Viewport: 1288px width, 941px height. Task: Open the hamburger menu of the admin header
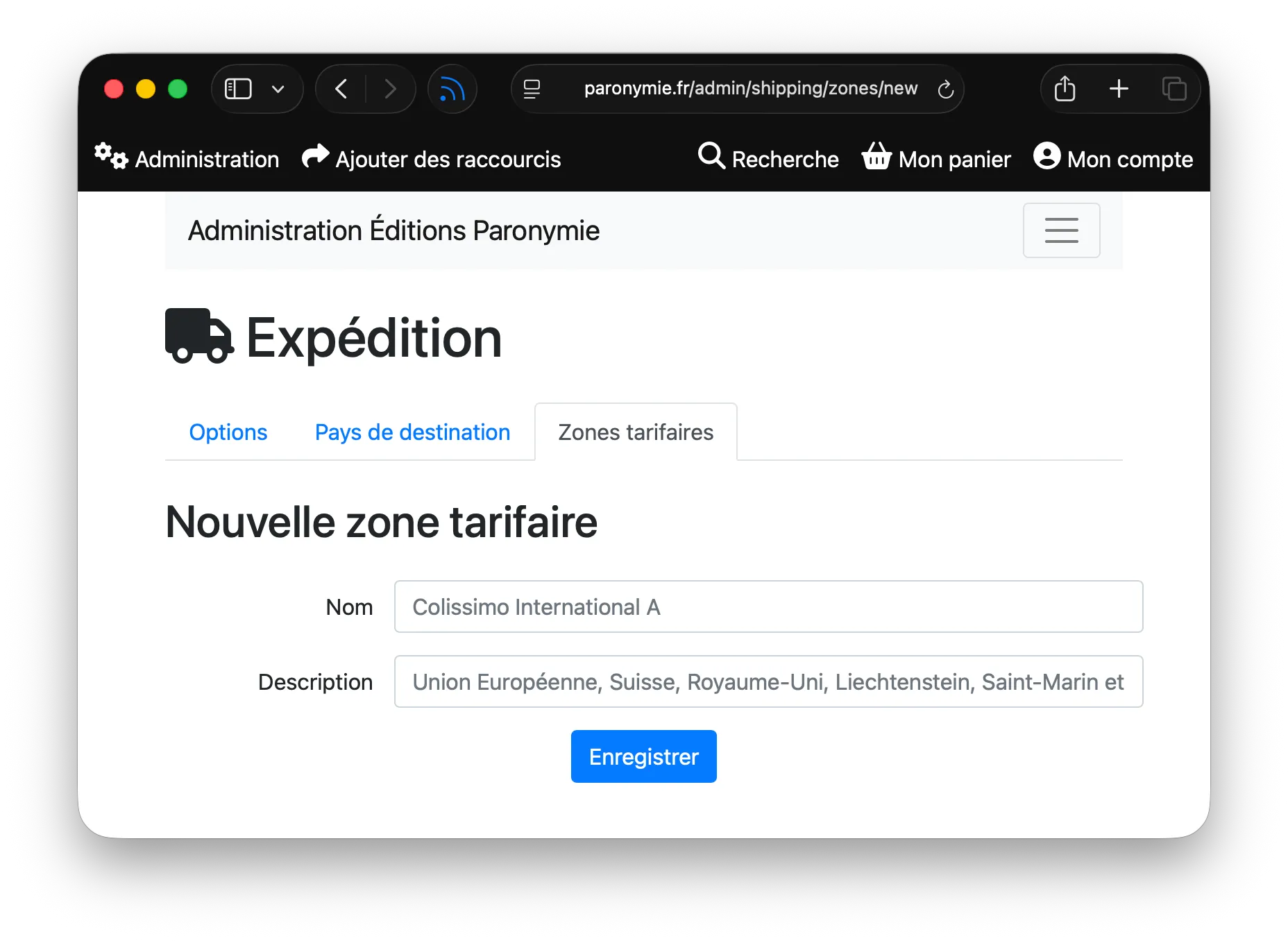pyautogui.click(x=1061, y=230)
